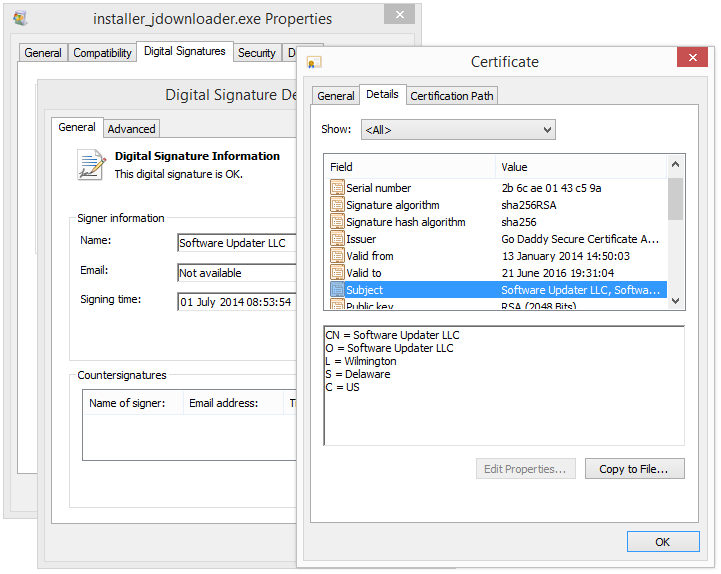This screenshot has width=721, height=574.
Task: Select the Valid from row
Action: [x=496, y=256]
